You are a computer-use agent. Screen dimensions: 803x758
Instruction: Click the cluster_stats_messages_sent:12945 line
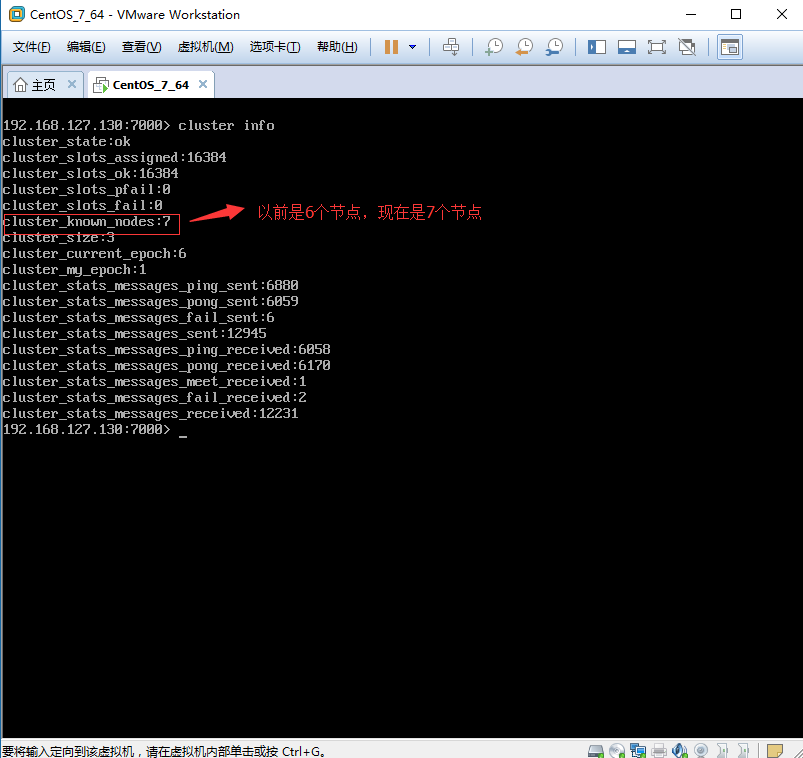click(x=134, y=333)
